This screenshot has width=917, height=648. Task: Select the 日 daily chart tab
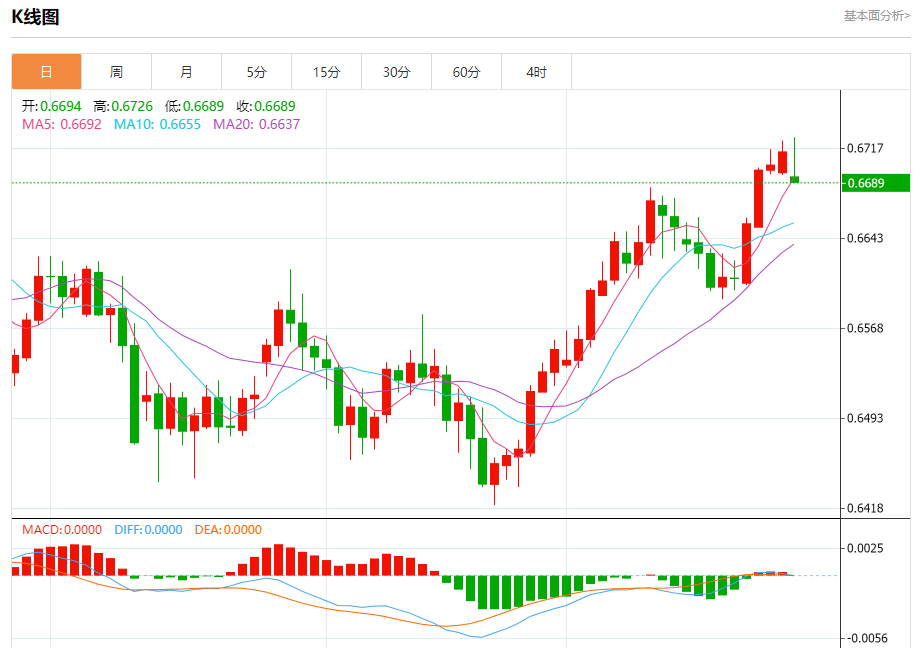coord(46,72)
